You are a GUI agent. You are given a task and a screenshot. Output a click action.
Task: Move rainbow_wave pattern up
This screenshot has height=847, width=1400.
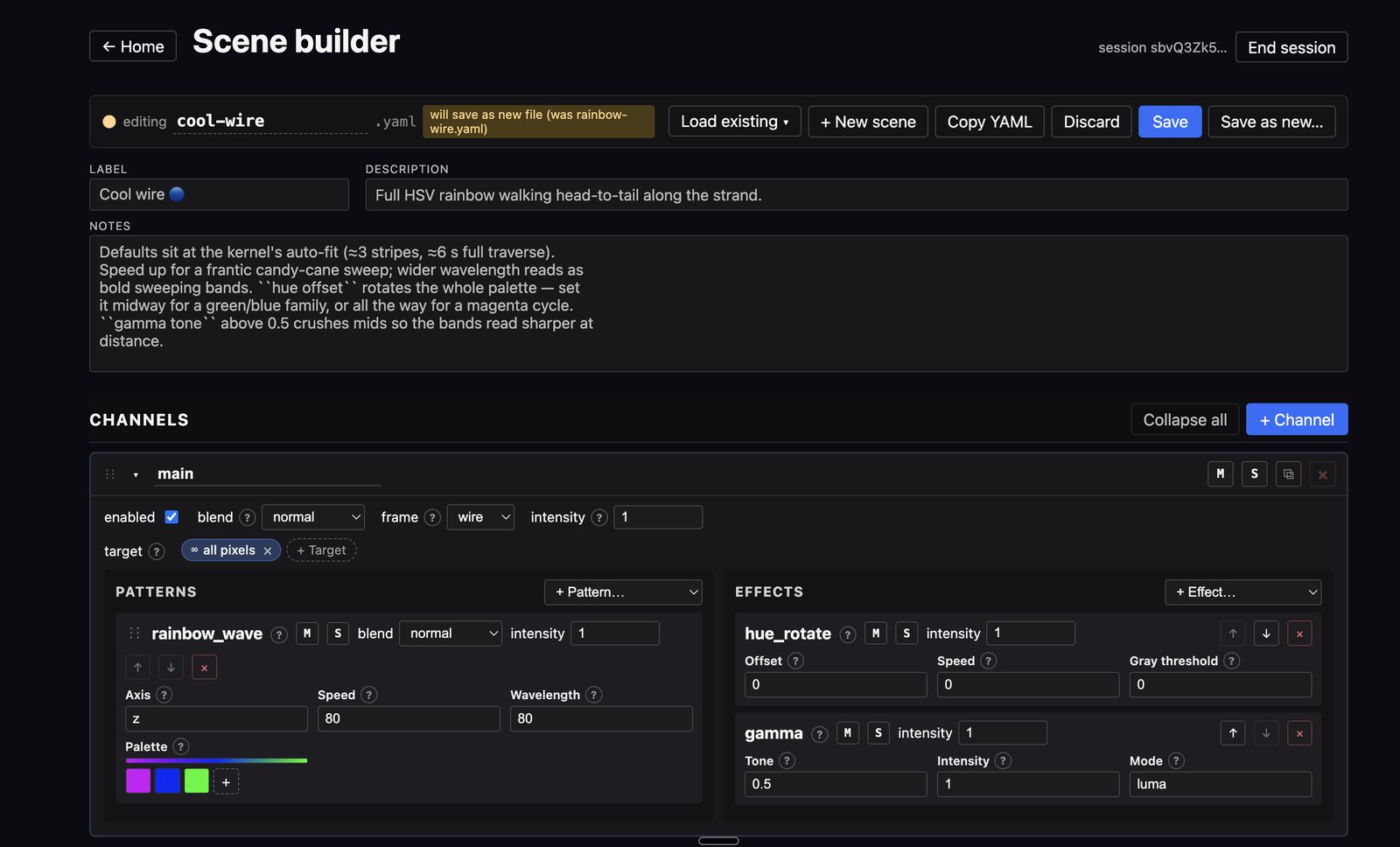(x=137, y=668)
